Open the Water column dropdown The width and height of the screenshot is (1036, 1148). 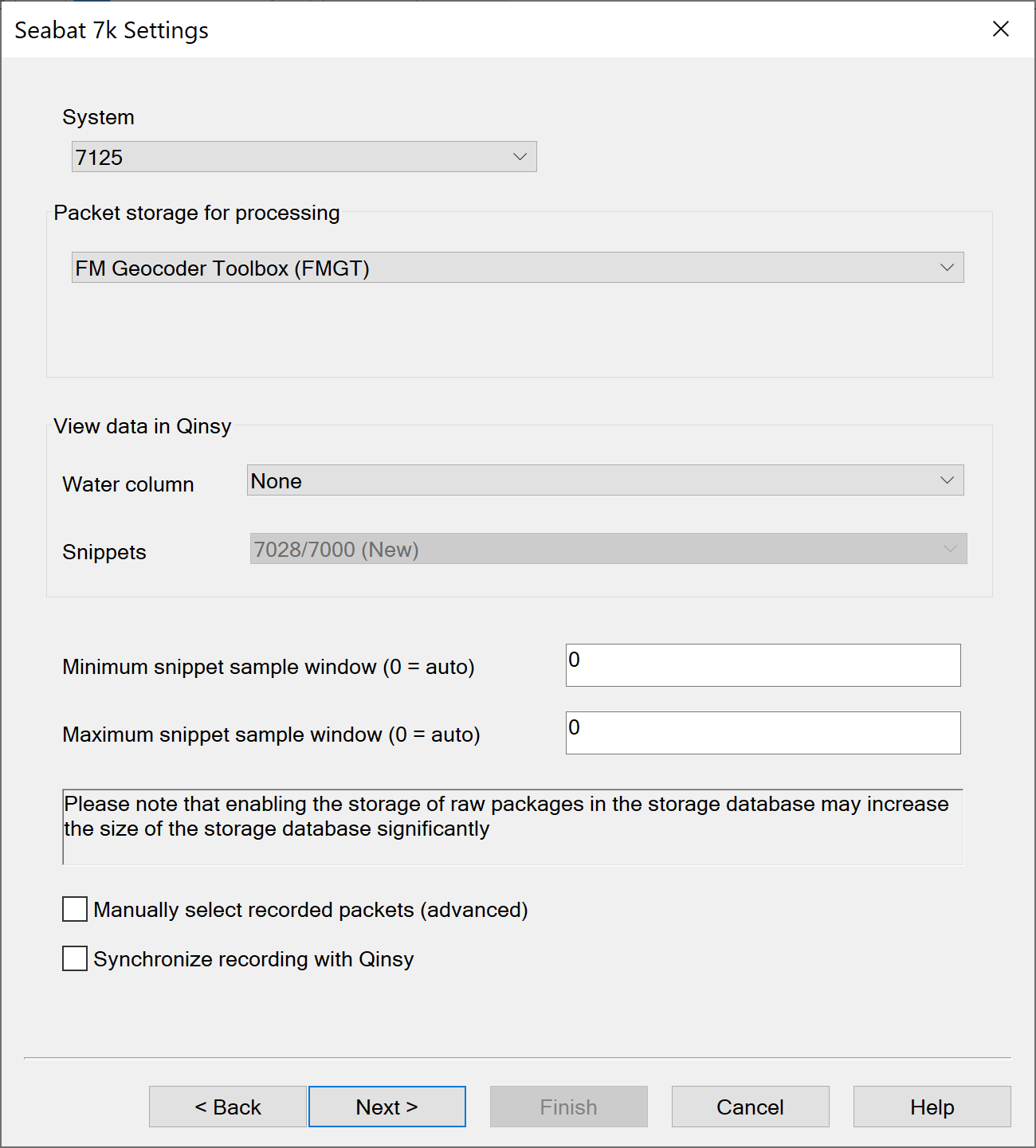click(x=604, y=480)
